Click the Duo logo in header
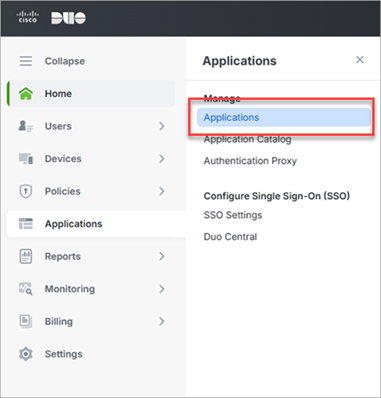The height and width of the screenshot is (398, 381). click(68, 18)
